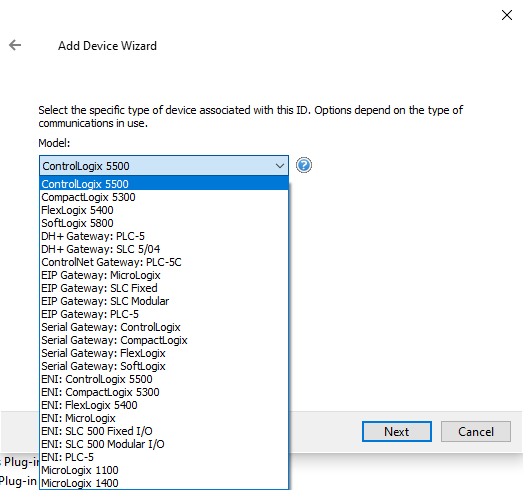
Task: Collapse the Model dropdown arrow
Action: pyautogui.click(x=280, y=165)
